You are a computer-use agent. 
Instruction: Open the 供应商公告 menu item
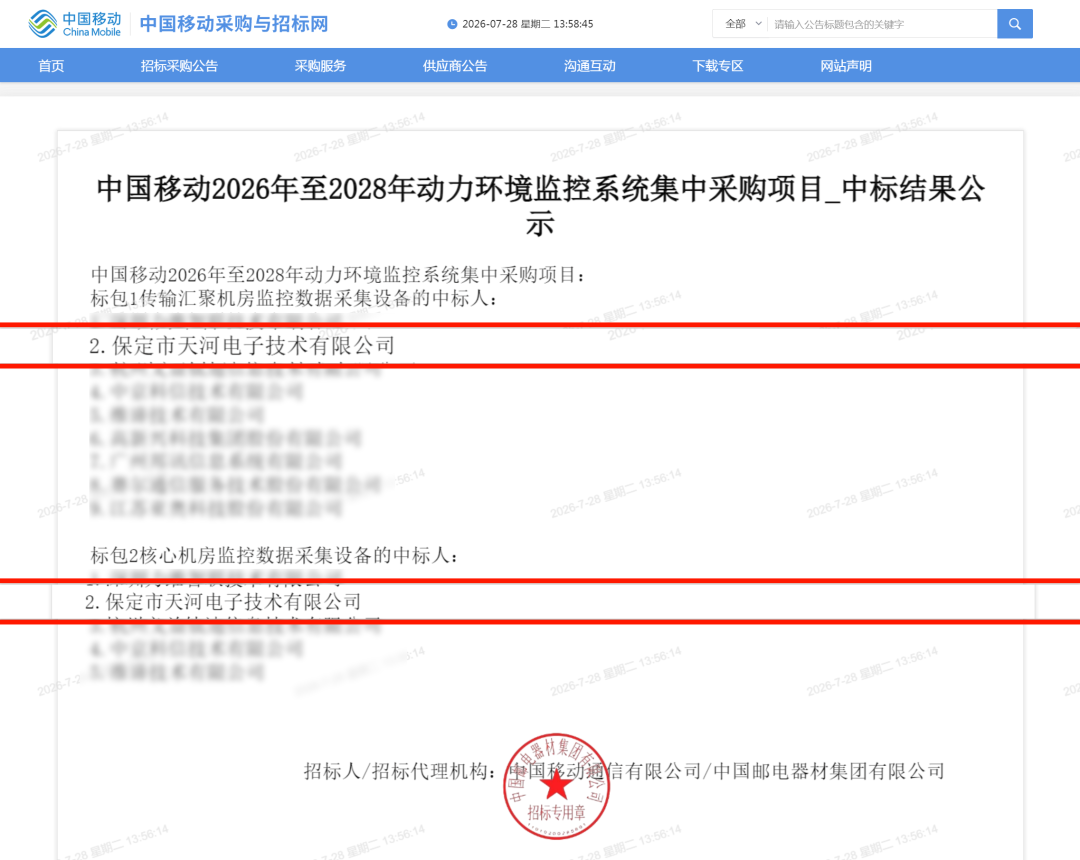tap(455, 66)
